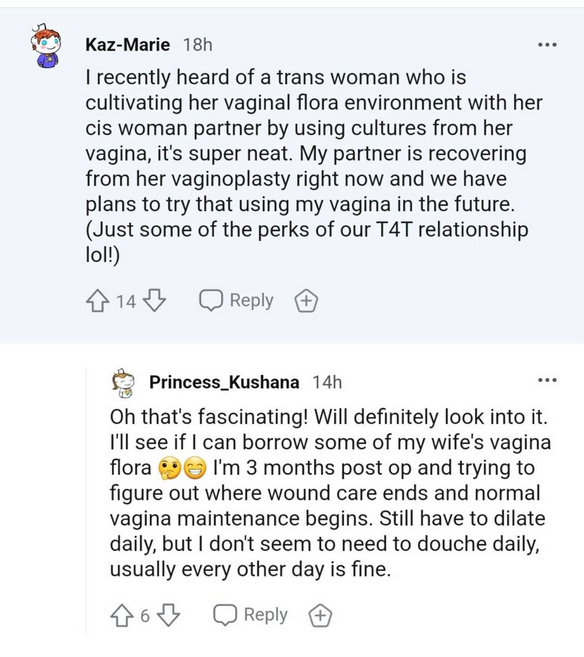
Task: Open Kaz-Marie's avatar profile
Action: [x=46, y=46]
